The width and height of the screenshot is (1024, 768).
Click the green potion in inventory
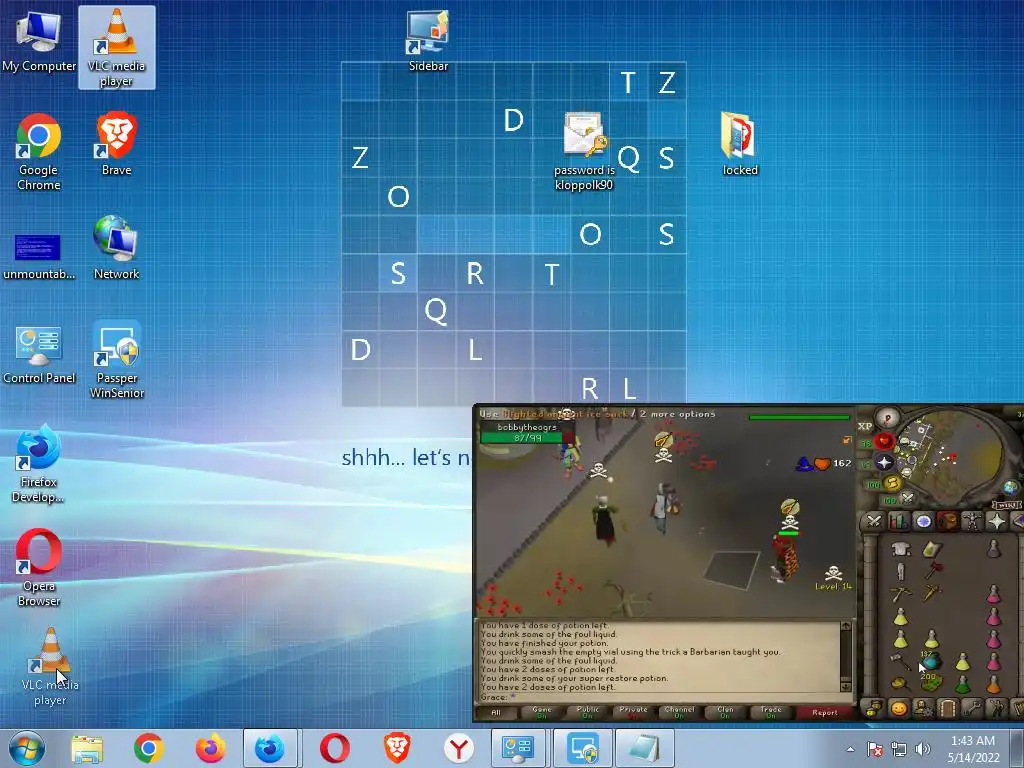[x=963, y=683]
